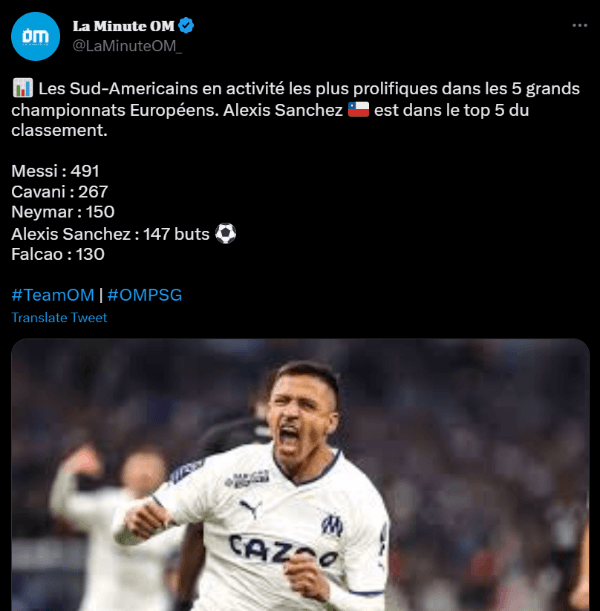Viewport: 600px width, 611px height.
Task: Click the "Falcao : 130" line
Action: point(58,255)
